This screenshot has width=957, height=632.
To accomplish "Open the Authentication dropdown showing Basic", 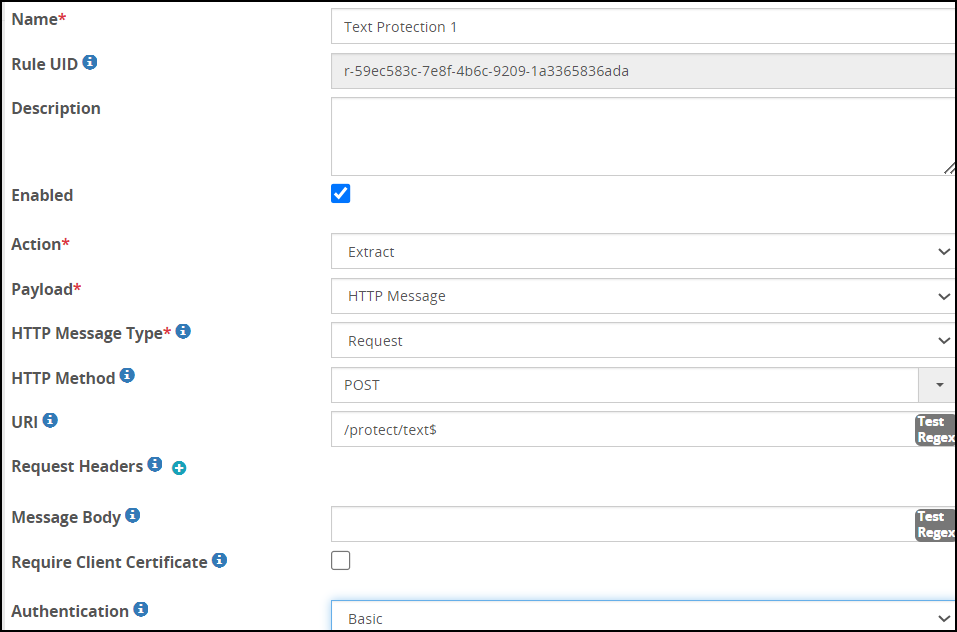I will (644, 616).
